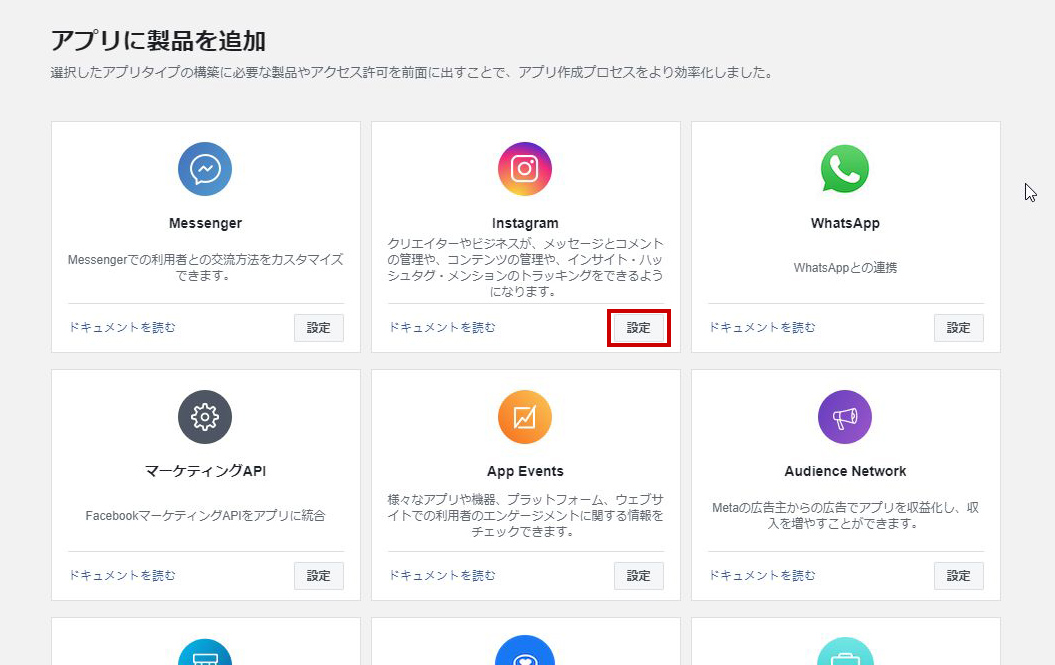Image resolution: width=1055 pixels, height=665 pixels.
Task: Read Instagram docs via ドキュメントを読む
Action: 442,328
